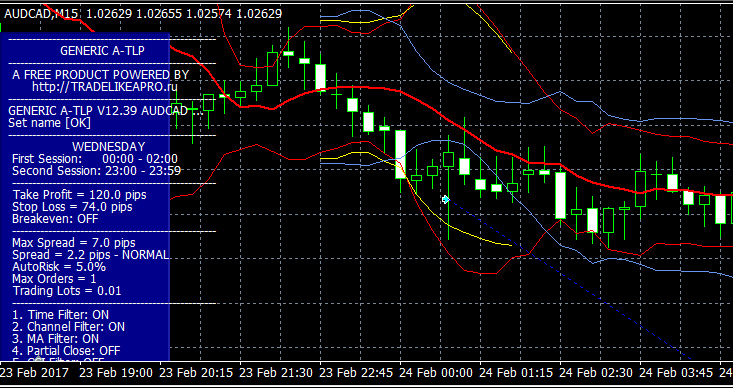Click the 'Take Profit = 120.0 pips' value
Viewport: 733px width, 388px height.
click(x=79, y=194)
